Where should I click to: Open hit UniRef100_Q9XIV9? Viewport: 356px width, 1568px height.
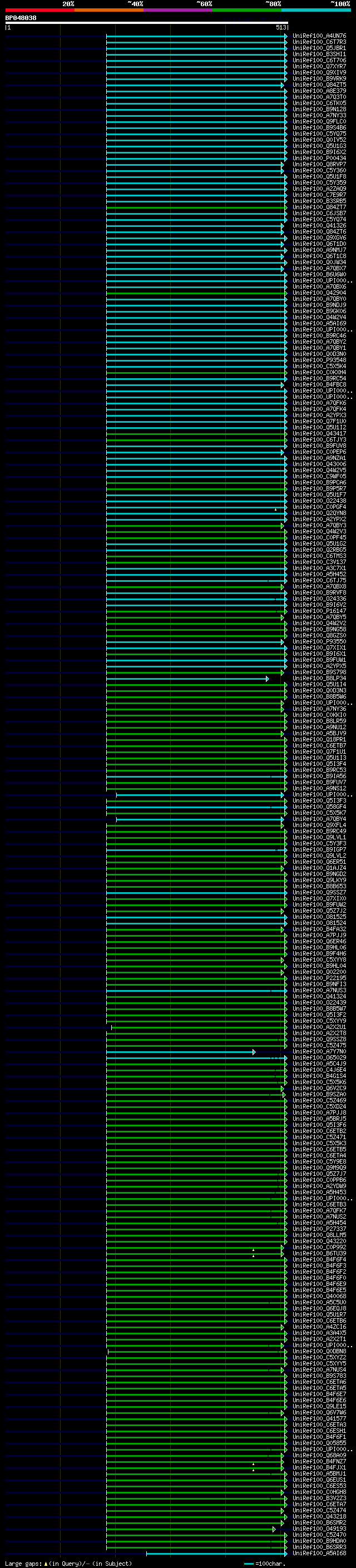[x=319, y=72]
